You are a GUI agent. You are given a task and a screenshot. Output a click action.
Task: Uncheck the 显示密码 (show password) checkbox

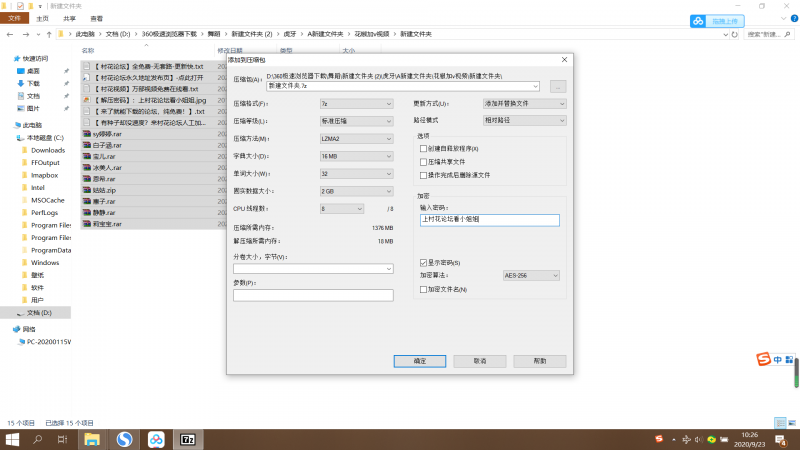[x=424, y=262]
